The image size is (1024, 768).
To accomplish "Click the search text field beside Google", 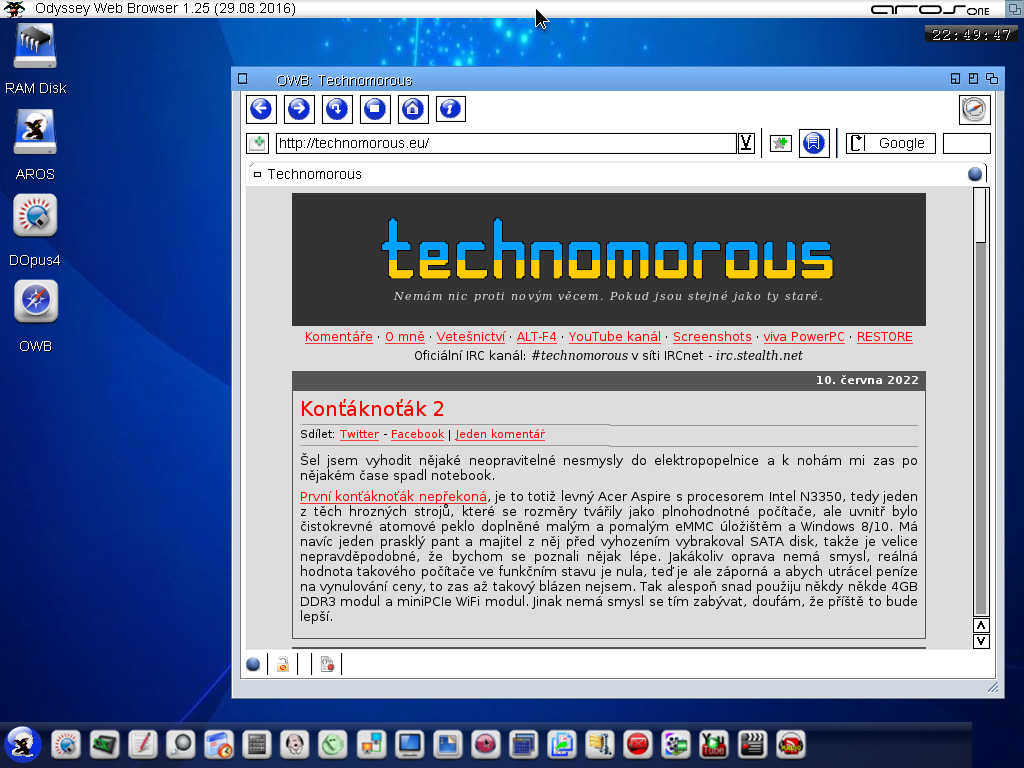I will pos(966,143).
